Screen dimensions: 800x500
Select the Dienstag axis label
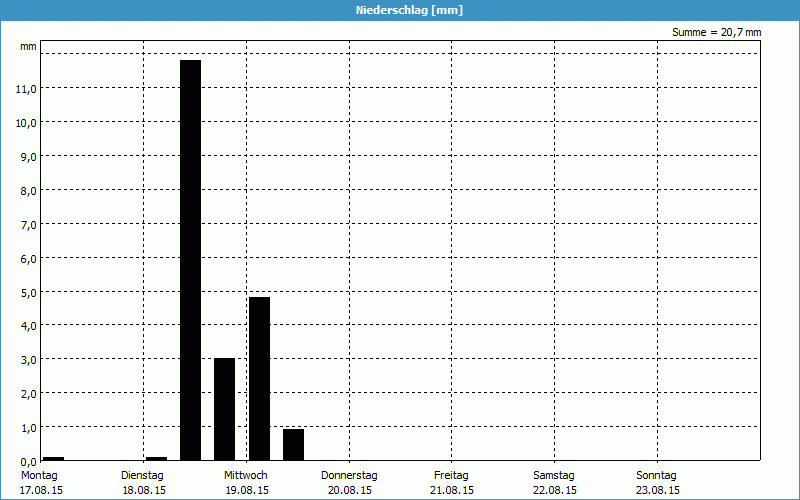142,475
